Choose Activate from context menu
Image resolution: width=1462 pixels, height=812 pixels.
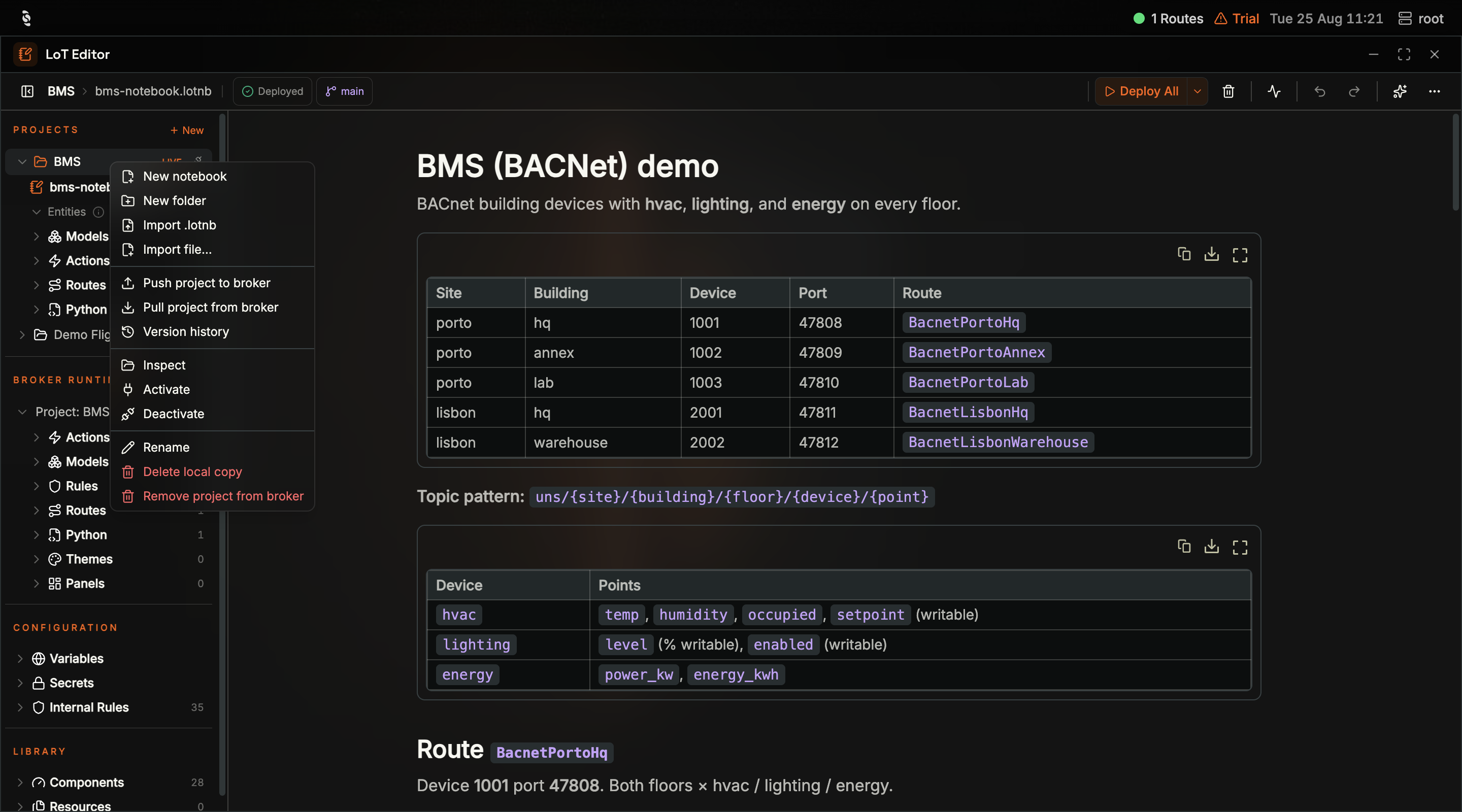point(212,390)
